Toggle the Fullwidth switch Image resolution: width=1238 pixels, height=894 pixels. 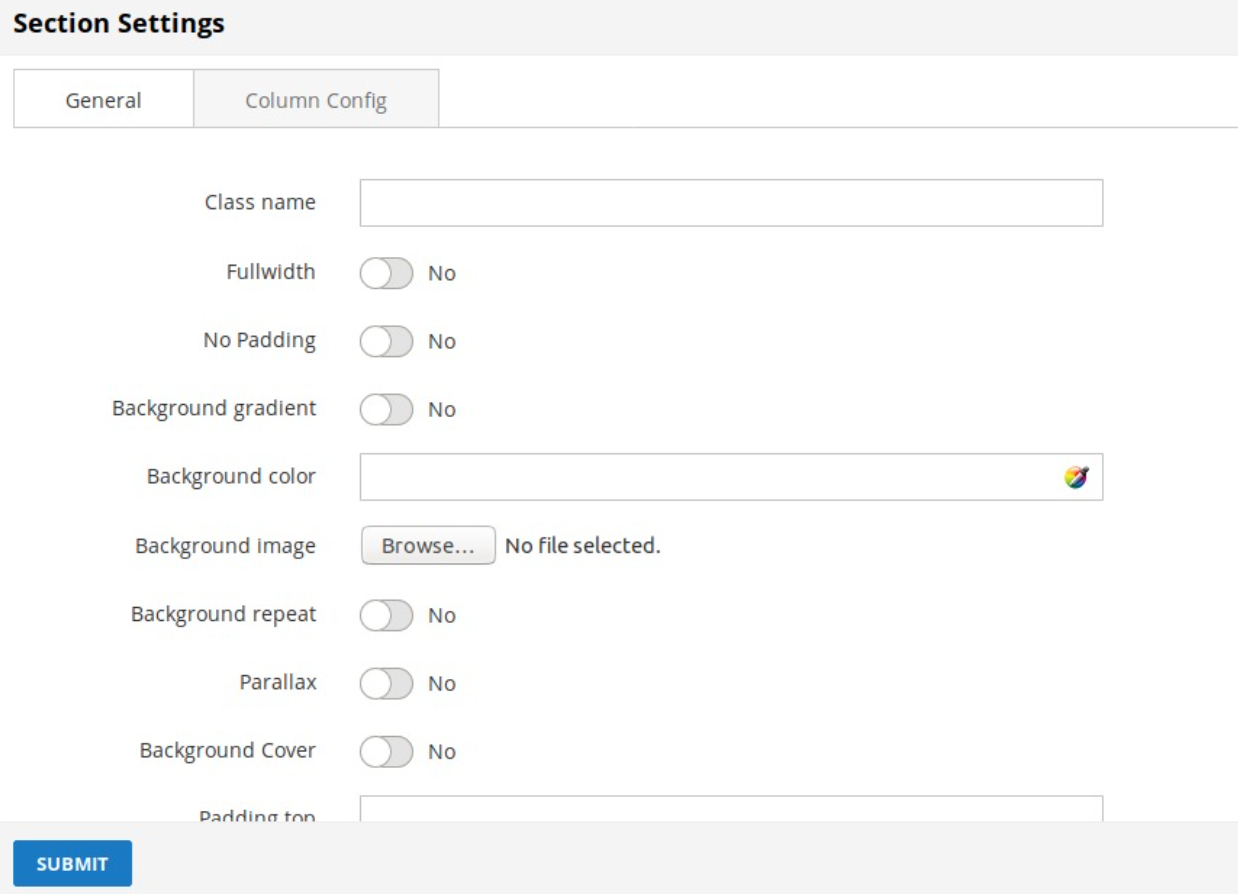tap(386, 273)
